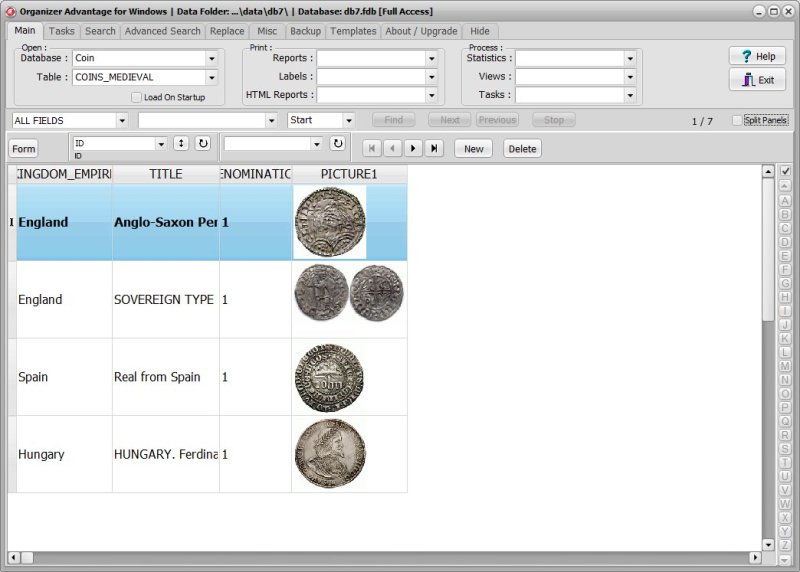This screenshot has height=572, width=800.
Task: Open the Start search position dropdown
Action: tap(349, 120)
